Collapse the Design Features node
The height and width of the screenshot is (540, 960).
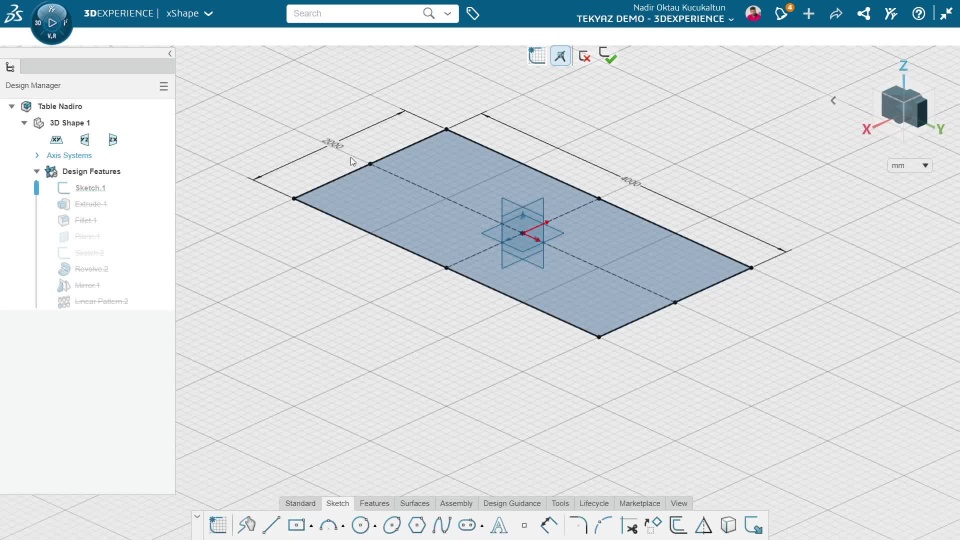point(37,171)
